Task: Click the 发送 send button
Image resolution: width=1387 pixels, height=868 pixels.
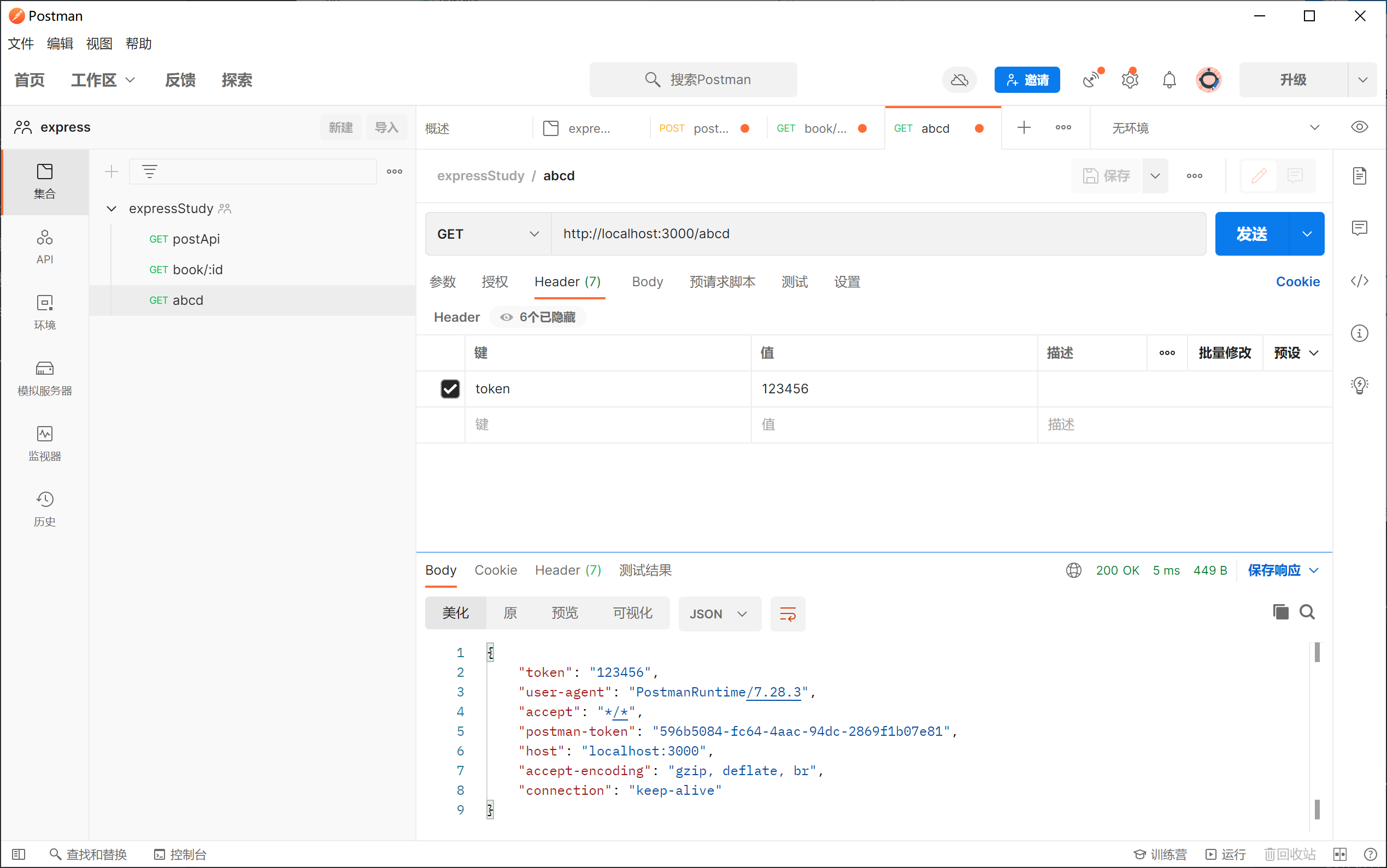Action: click(1252, 234)
